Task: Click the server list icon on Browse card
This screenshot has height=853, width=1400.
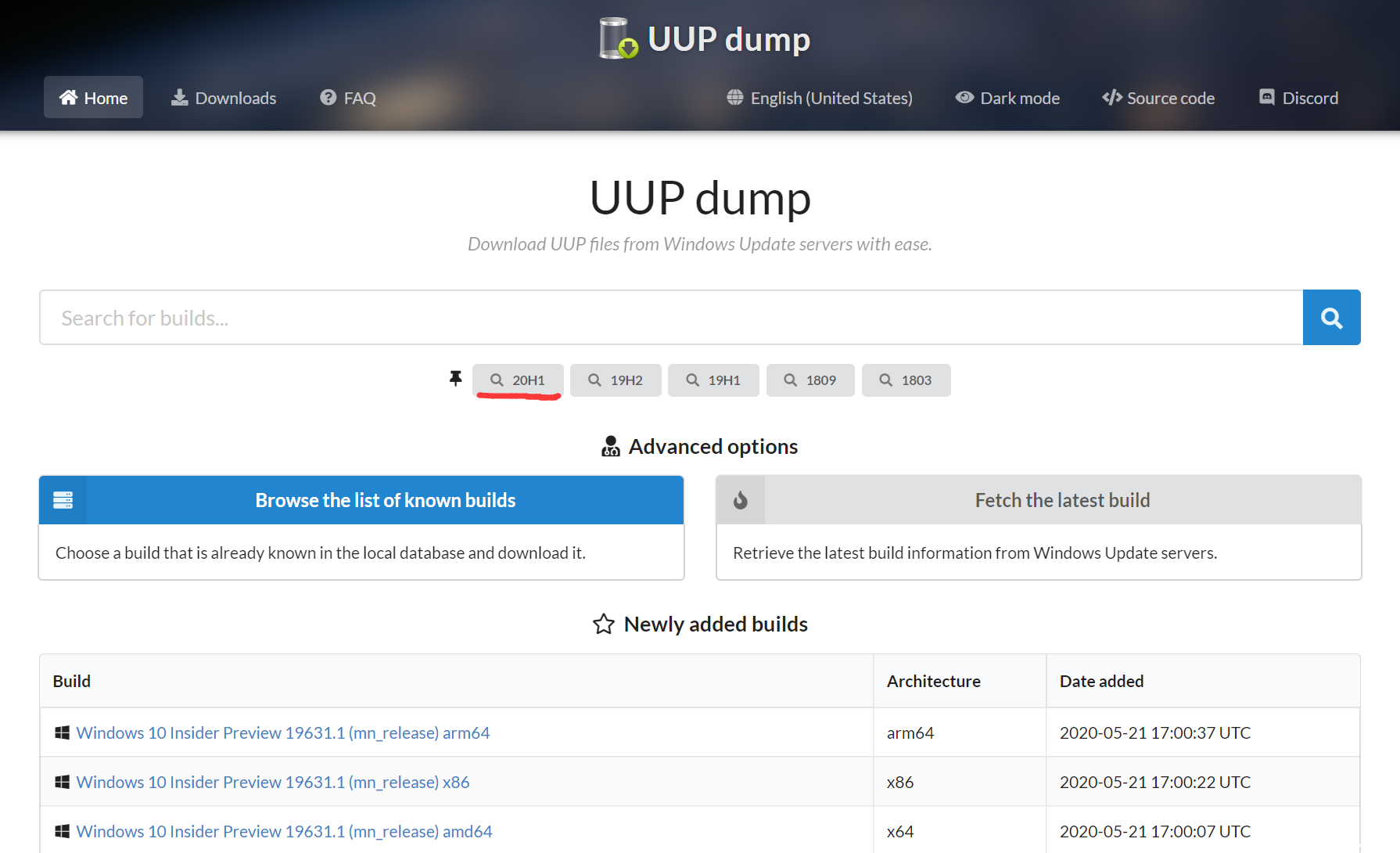Action: coord(63,500)
